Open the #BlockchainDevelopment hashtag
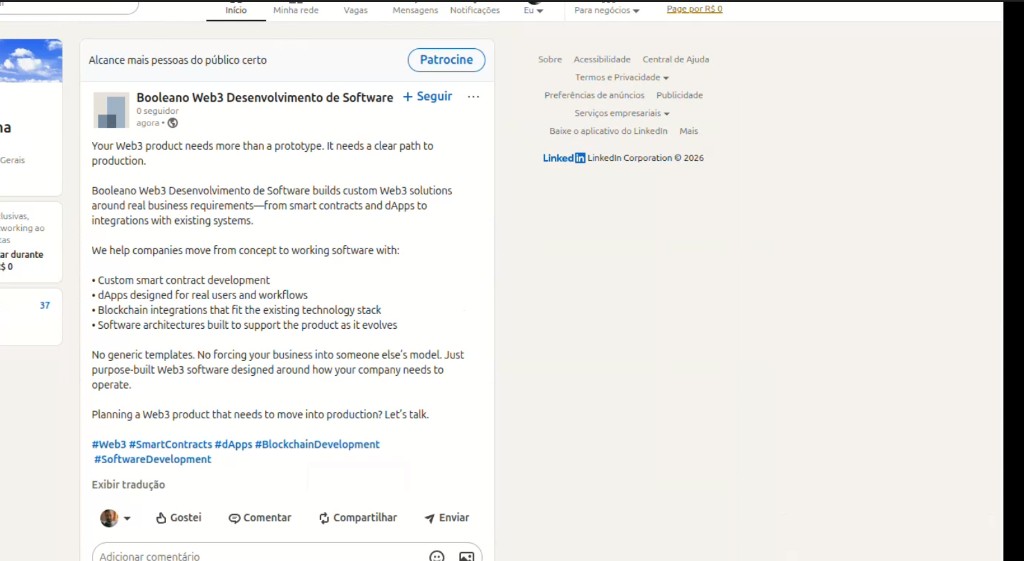 coord(317,445)
